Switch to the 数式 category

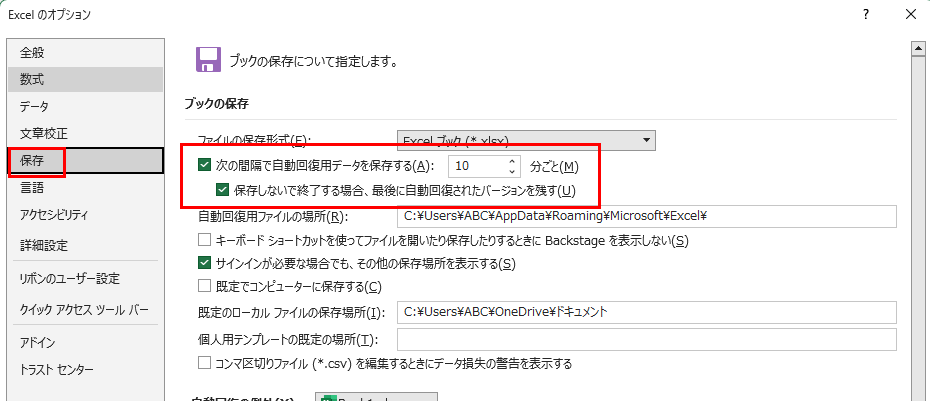(x=32, y=79)
